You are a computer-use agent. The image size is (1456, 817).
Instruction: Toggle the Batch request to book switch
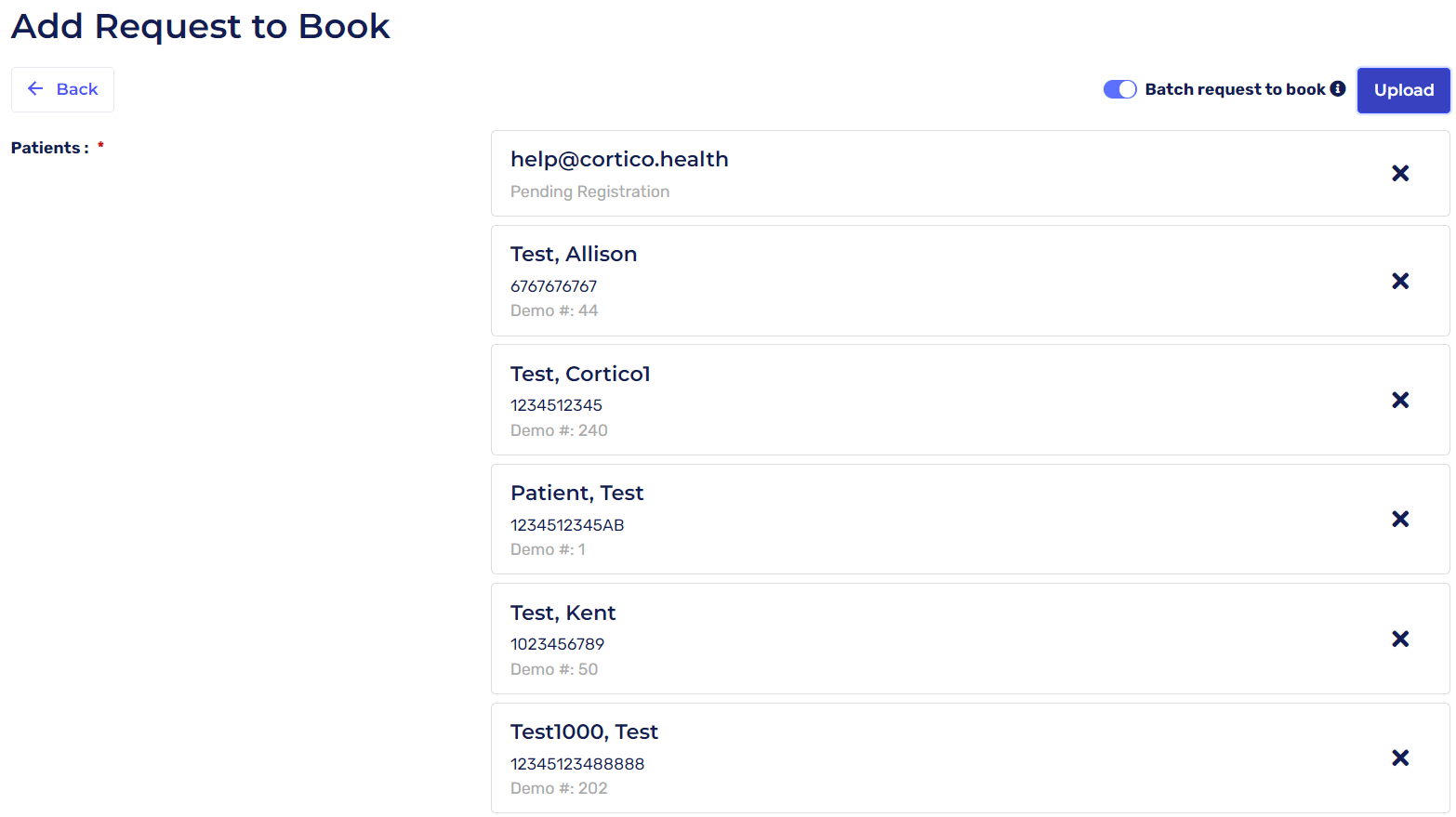pyautogui.click(x=1119, y=89)
